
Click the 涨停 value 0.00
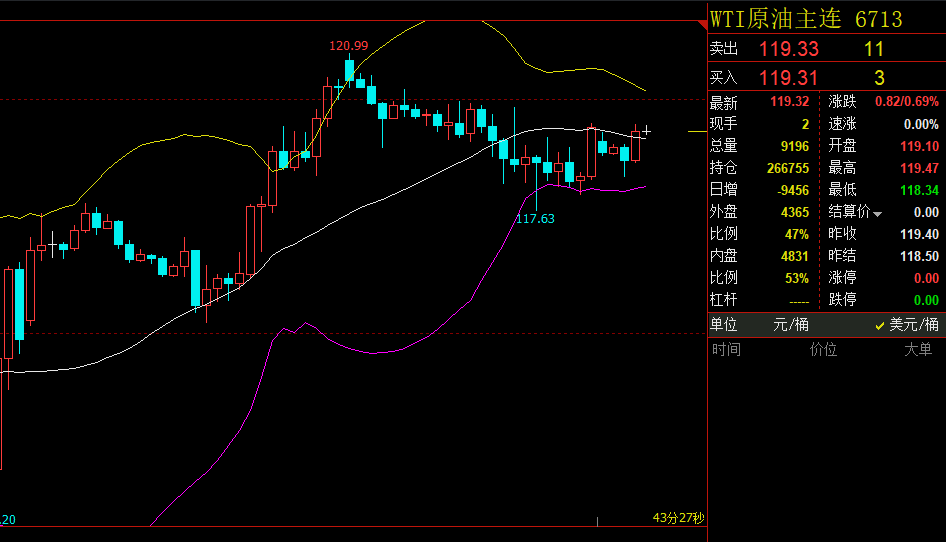[926, 278]
